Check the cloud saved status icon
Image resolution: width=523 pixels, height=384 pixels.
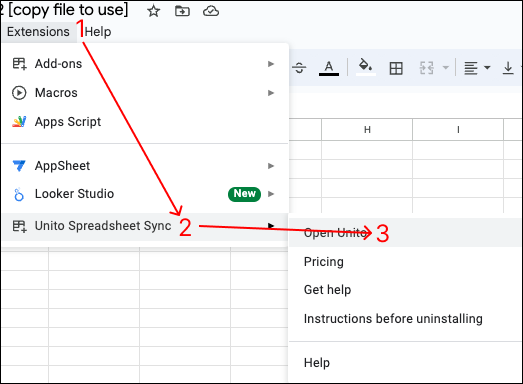point(211,11)
